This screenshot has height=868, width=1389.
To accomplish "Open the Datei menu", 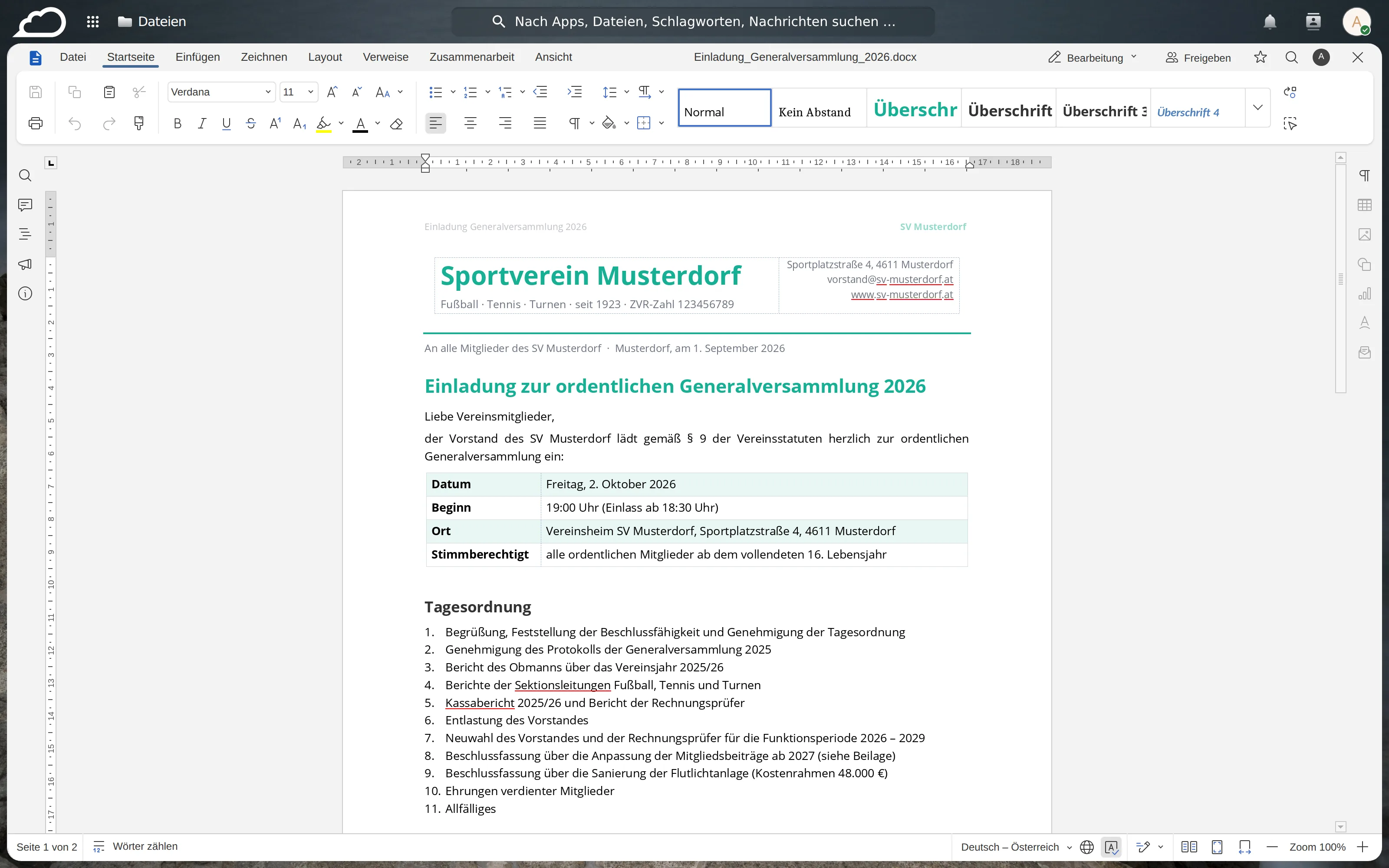I will [x=73, y=57].
